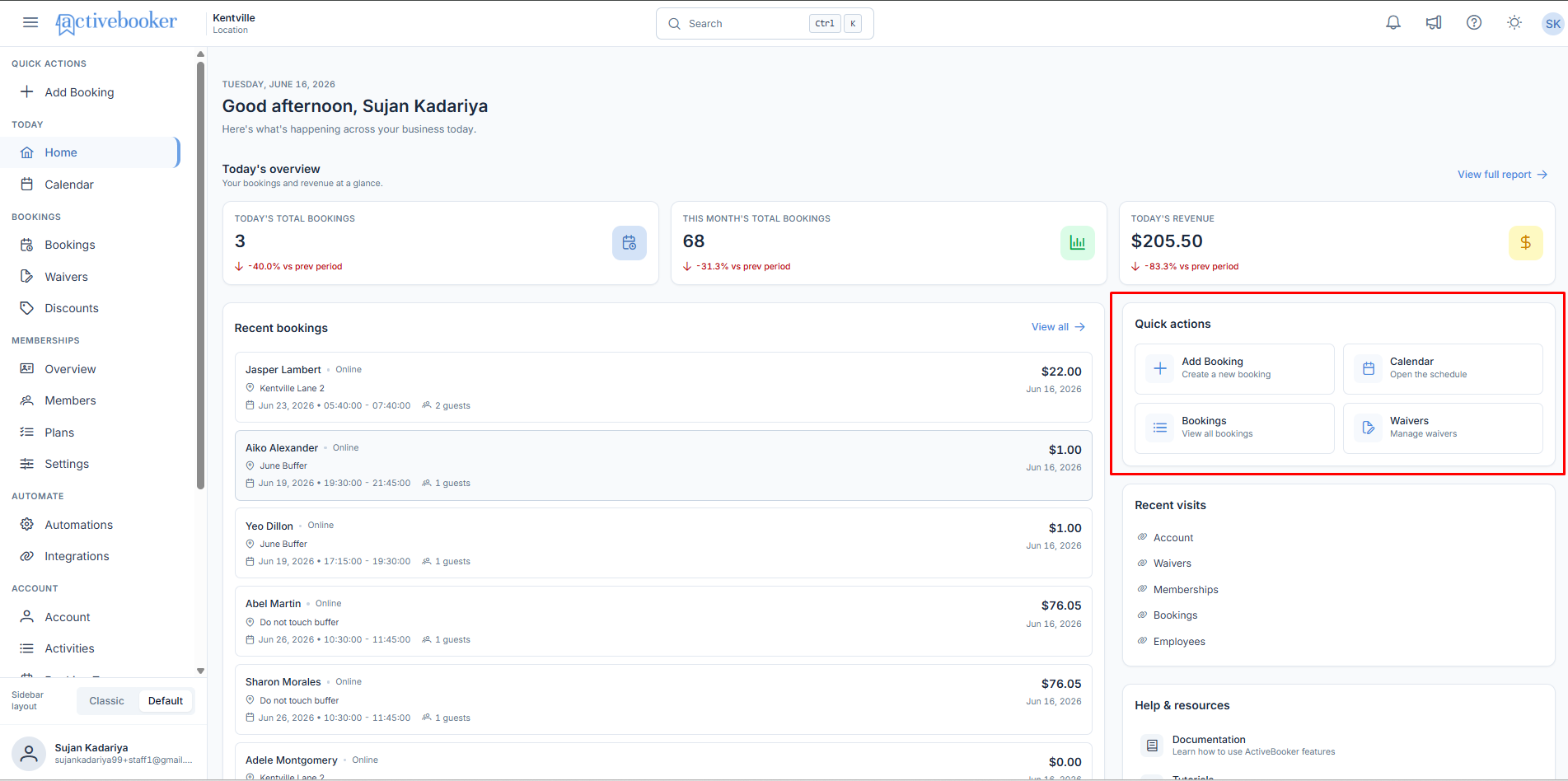Image resolution: width=1568 pixels, height=781 pixels.
Task: Open the Kentville location selector
Action: pos(234,23)
